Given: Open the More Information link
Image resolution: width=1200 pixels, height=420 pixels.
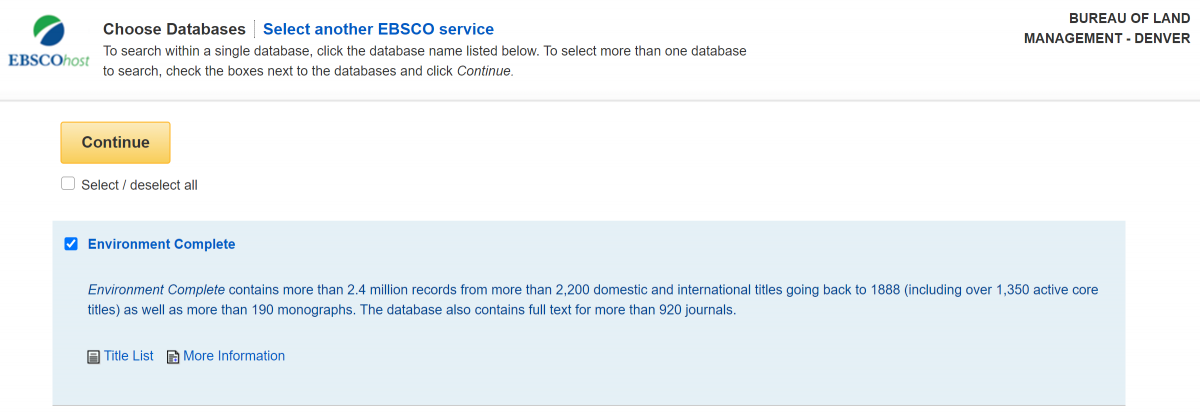Looking at the screenshot, I should [234, 356].
